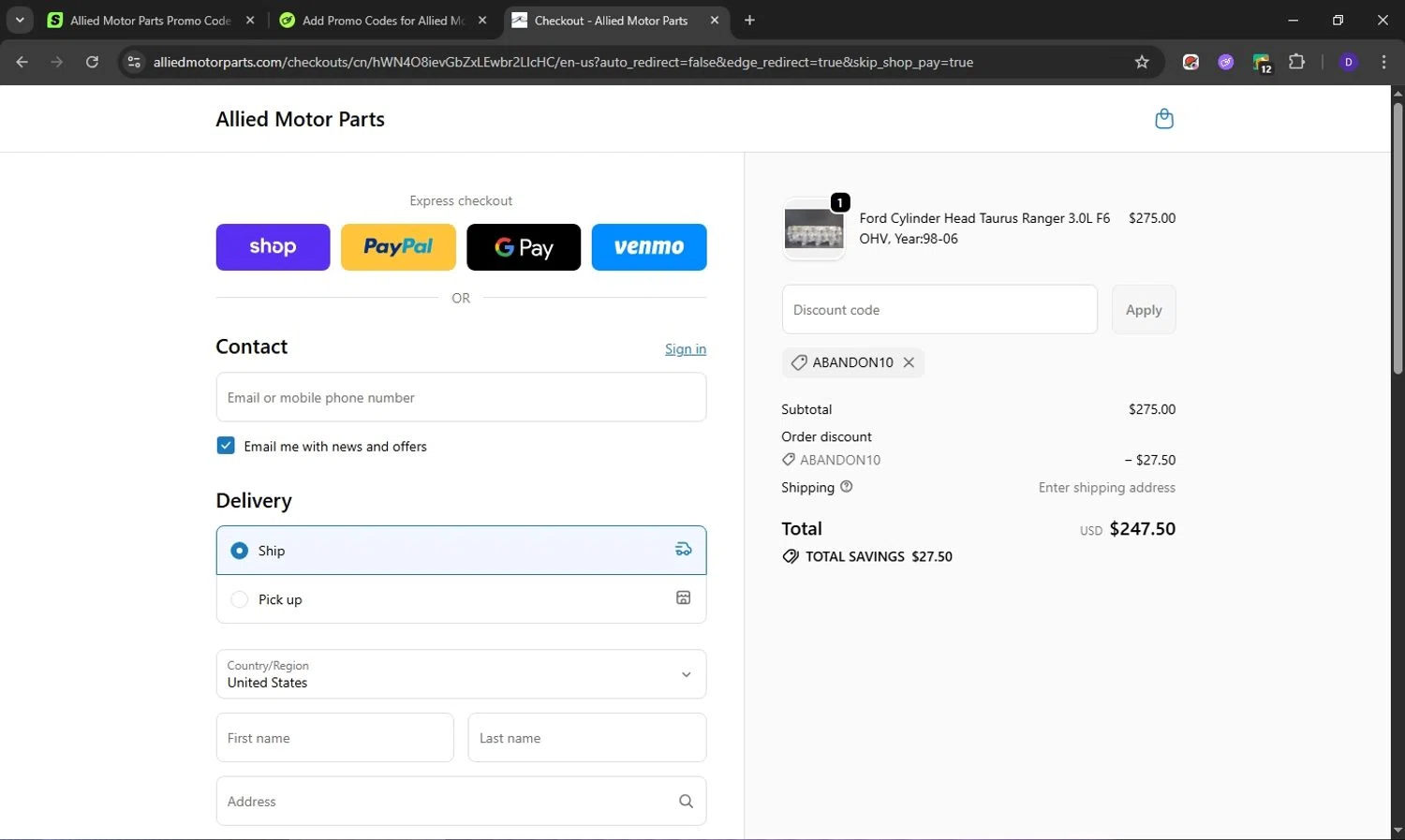Pay with Venmo button
The height and width of the screenshot is (840, 1405).
[x=649, y=247]
